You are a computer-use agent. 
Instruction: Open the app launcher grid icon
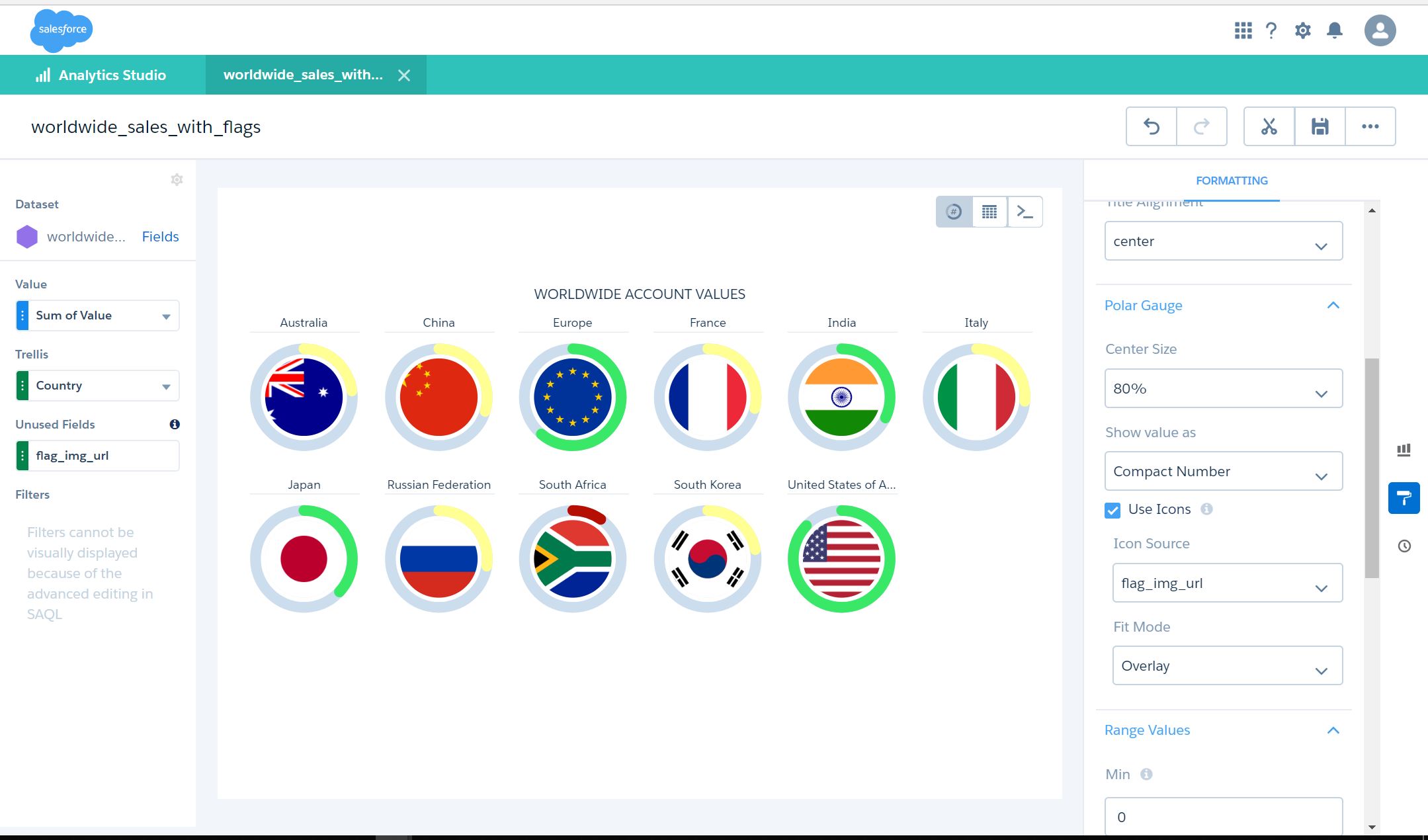click(x=1243, y=30)
